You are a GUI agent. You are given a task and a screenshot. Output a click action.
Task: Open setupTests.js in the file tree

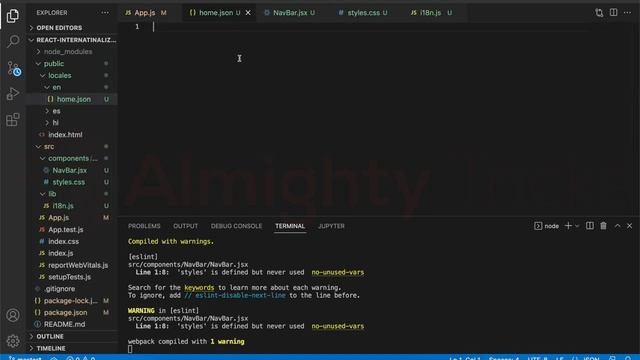point(72,277)
